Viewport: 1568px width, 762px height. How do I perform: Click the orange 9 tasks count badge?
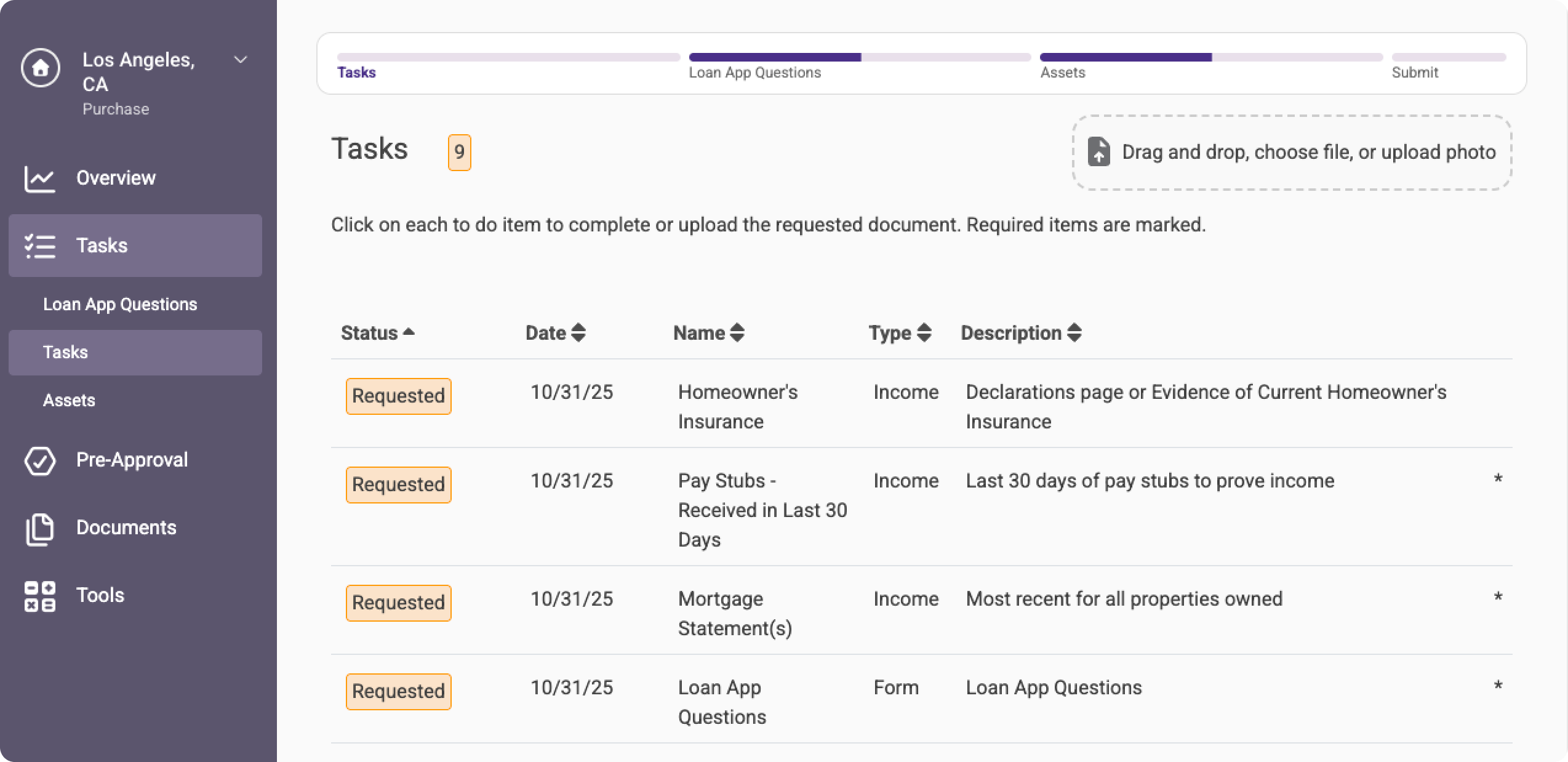coord(459,152)
